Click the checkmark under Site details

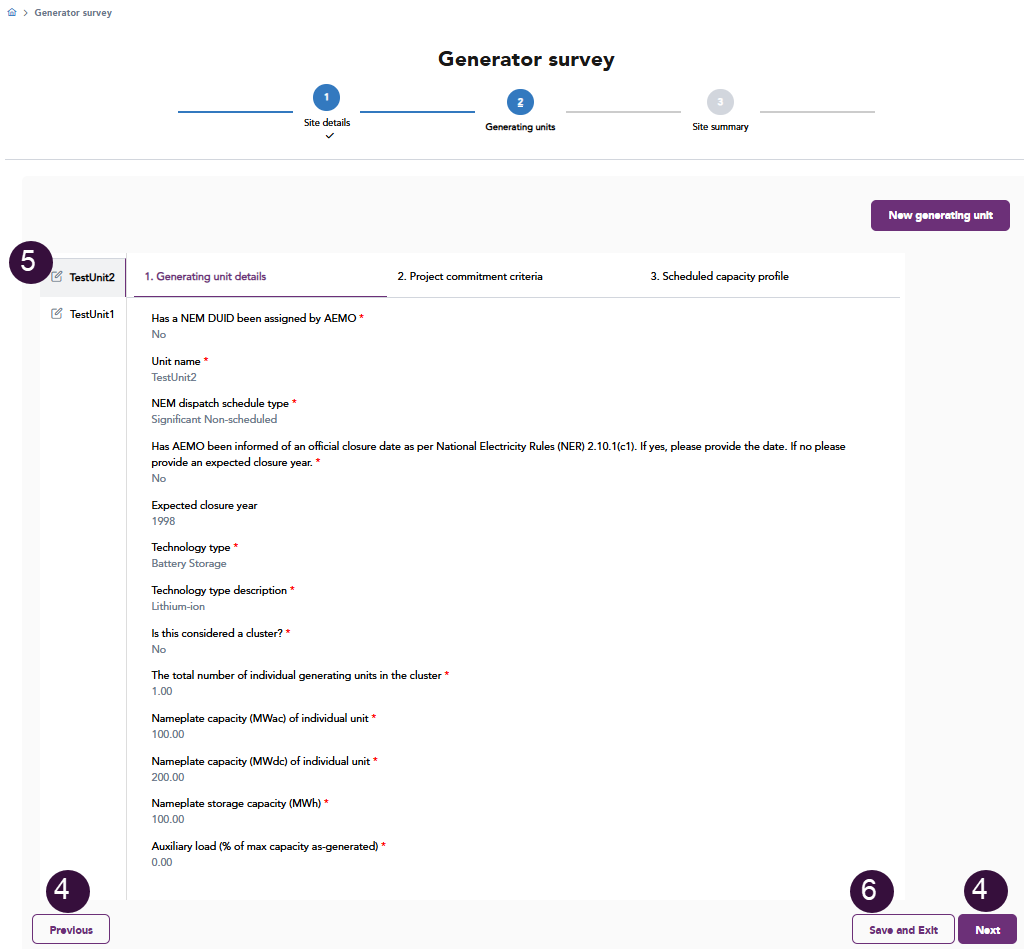(x=329, y=135)
